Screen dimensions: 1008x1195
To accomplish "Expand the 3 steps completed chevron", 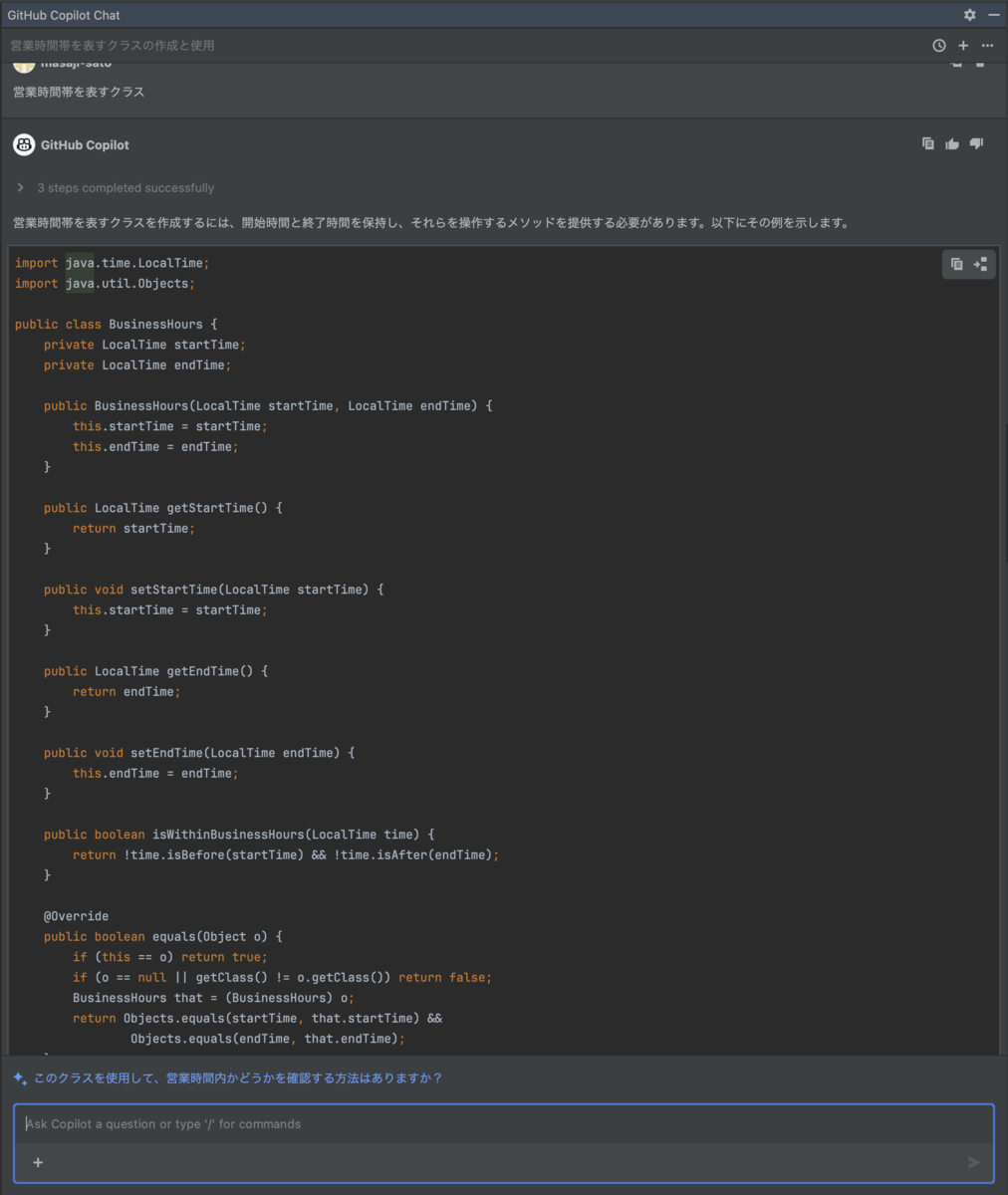I will click(20, 187).
